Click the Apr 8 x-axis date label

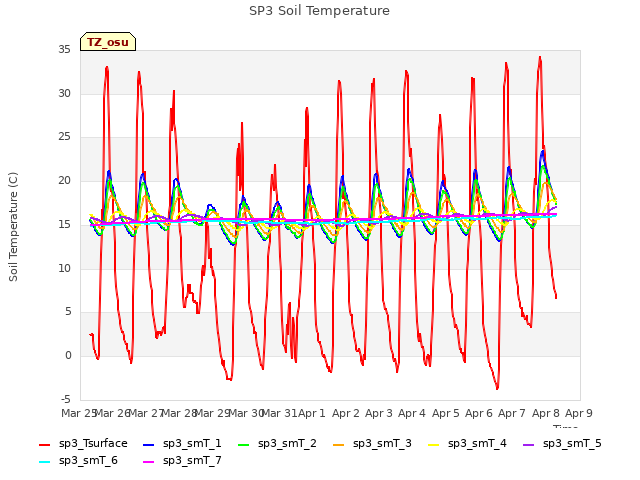(546, 413)
